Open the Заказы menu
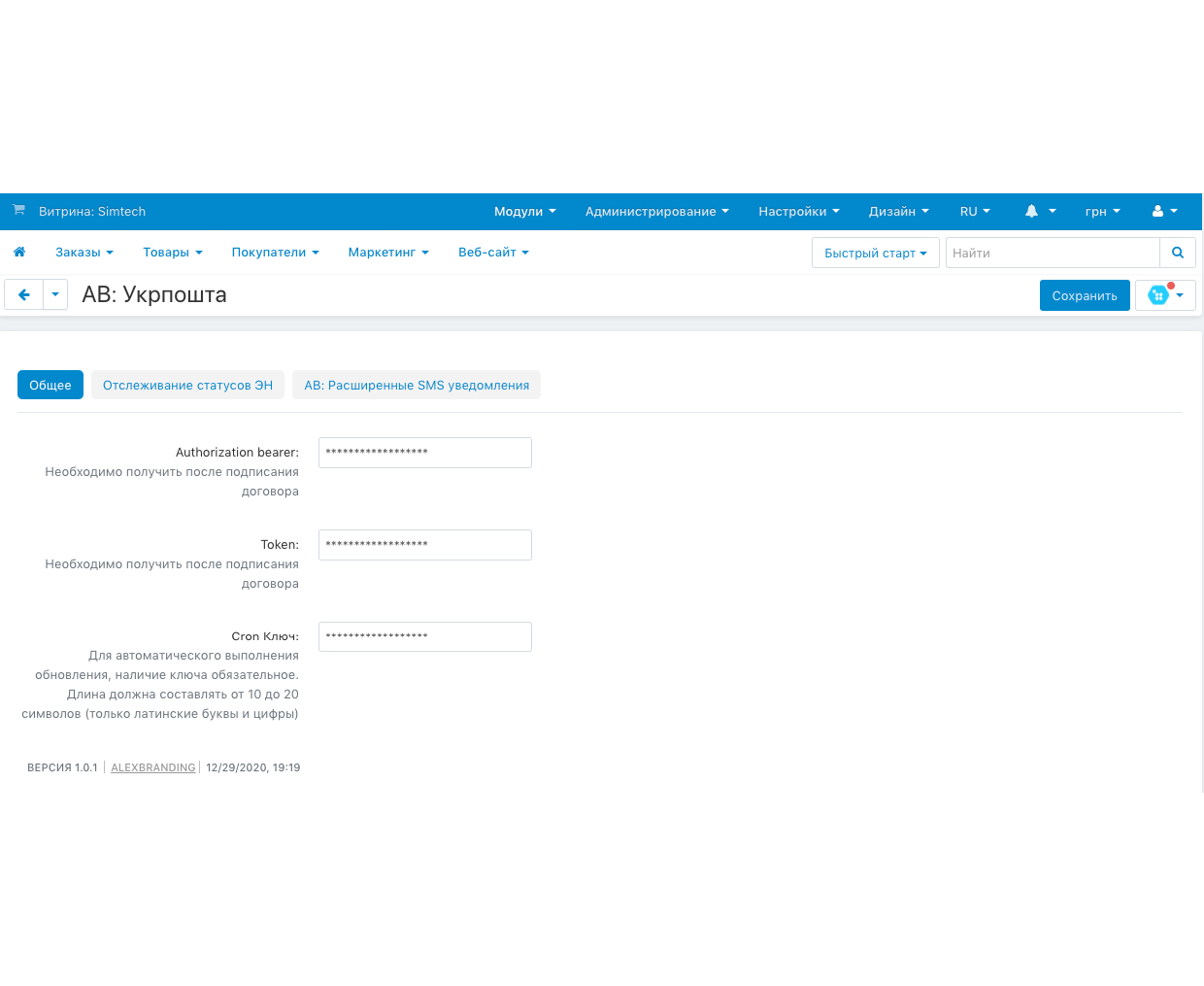 pyautogui.click(x=84, y=253)
